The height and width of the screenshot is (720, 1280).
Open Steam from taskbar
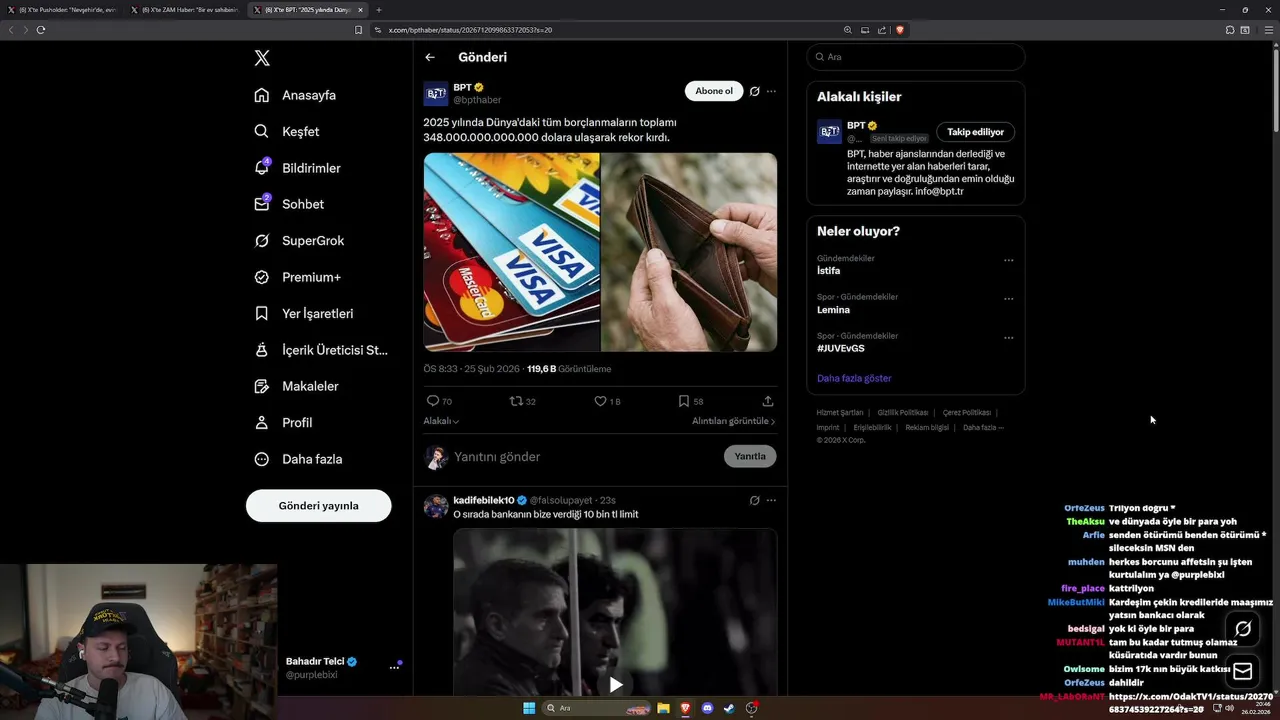[x=729, y=708]
